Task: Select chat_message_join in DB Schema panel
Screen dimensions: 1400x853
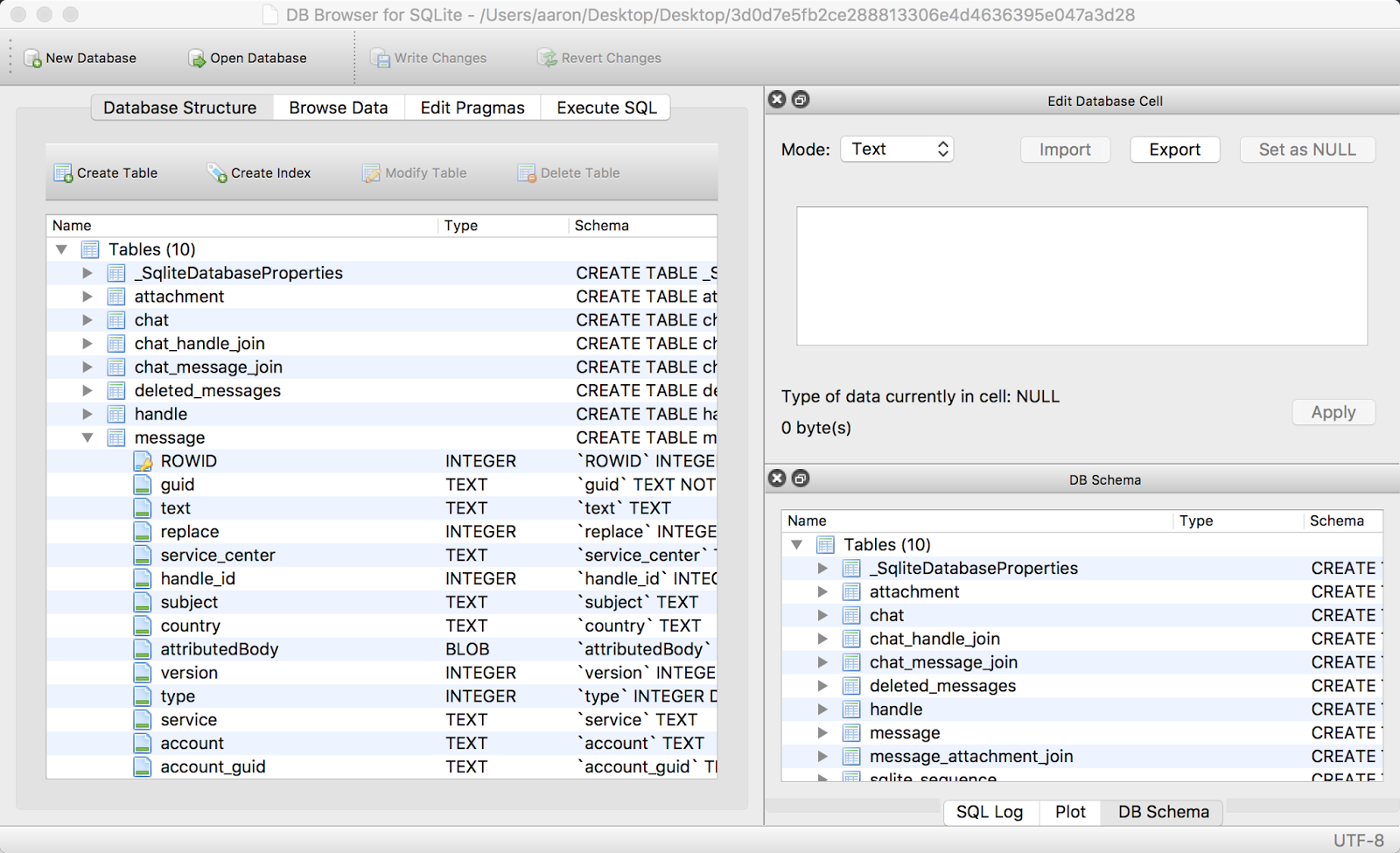Action: pyautogui.click(x=1081, y=662)
